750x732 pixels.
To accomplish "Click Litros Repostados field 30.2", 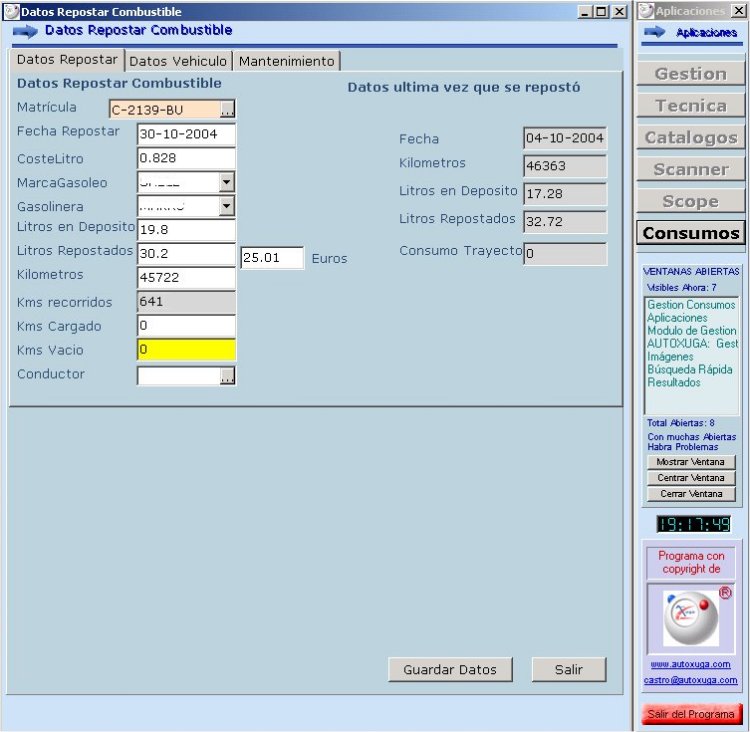I will coord(186,254).
